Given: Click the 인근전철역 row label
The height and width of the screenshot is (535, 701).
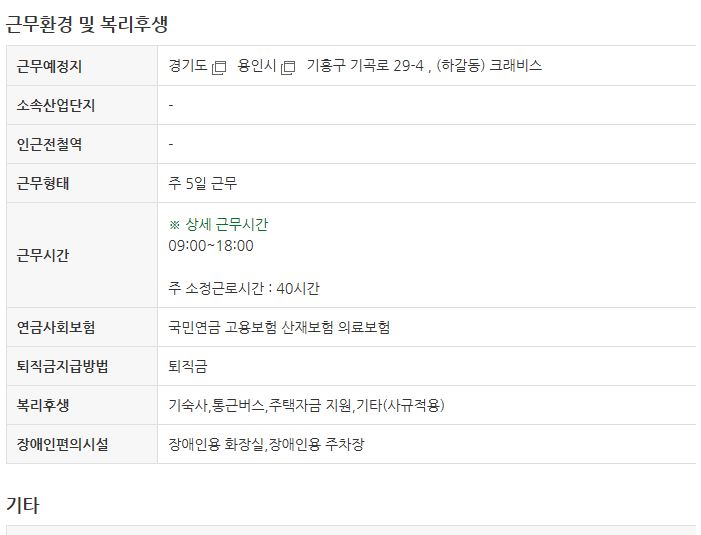Looking at the screenshot, I should [49, 144].
